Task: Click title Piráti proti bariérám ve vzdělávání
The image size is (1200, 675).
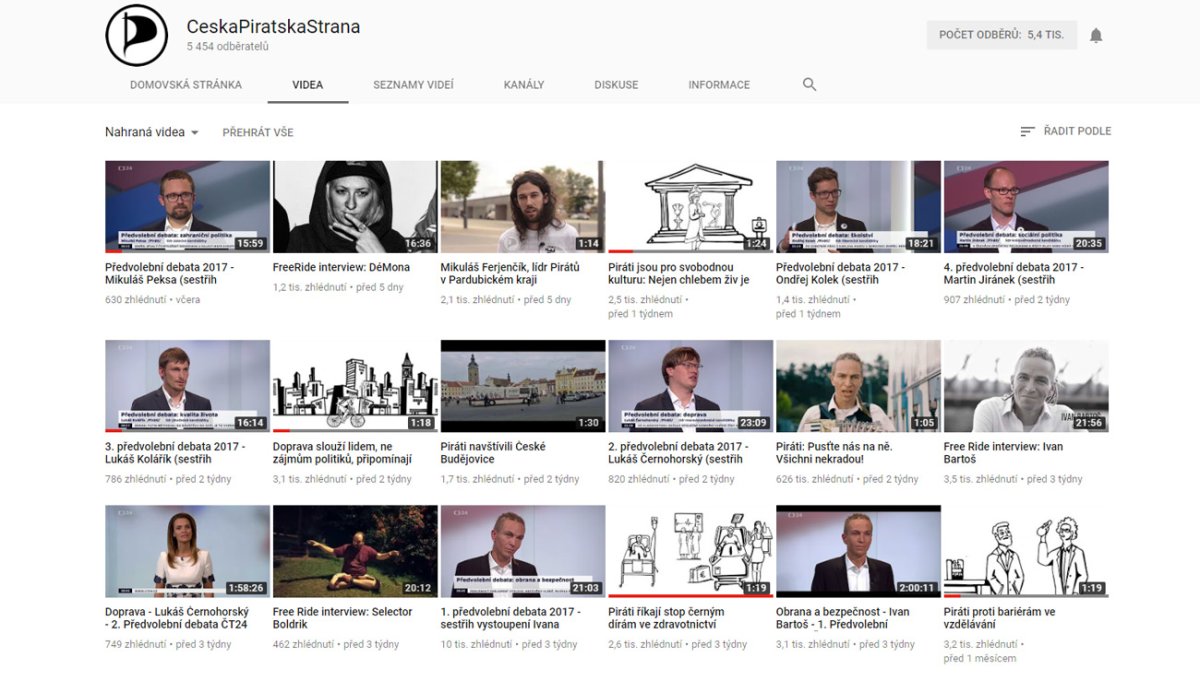Action: 1000,618
